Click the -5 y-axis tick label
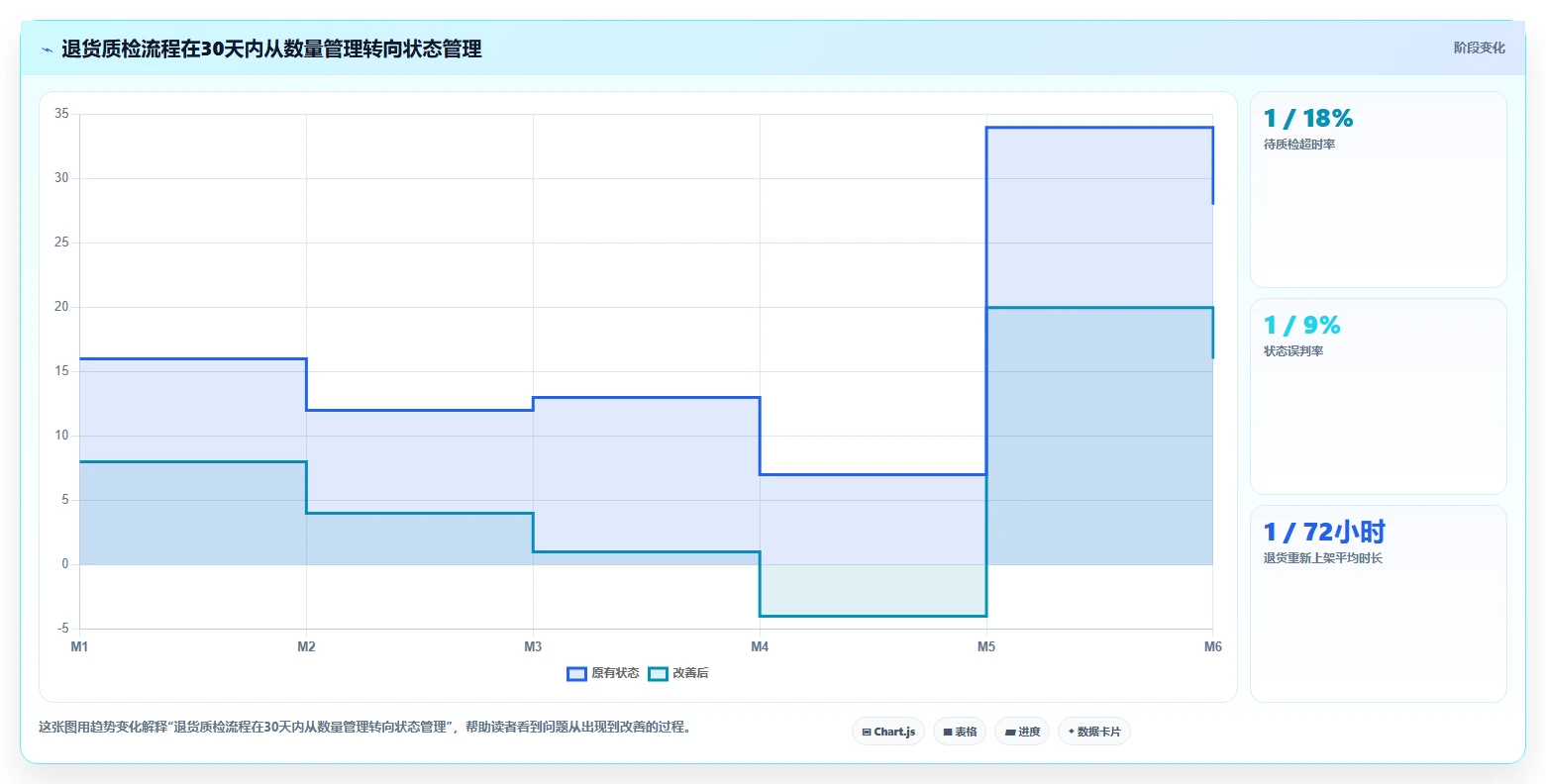Screen dimensions: 1546x784 (x=63, y=629)
